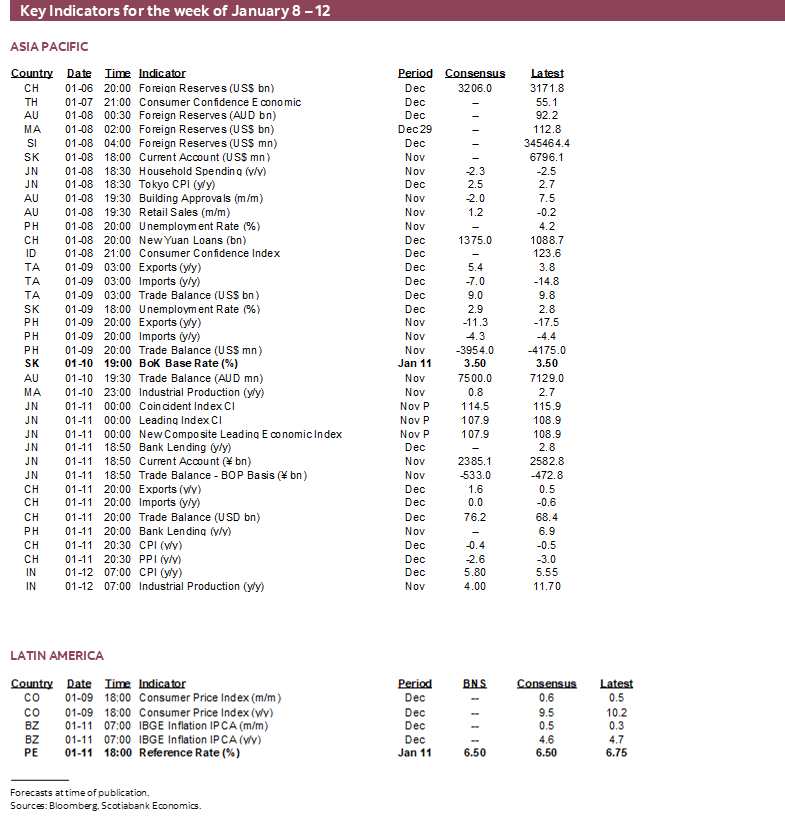The width and height of the screenshot is (785, 816).
Task: Select the 'New Composite Leading Economic Index' entry
Action: [x=240, y=434]
